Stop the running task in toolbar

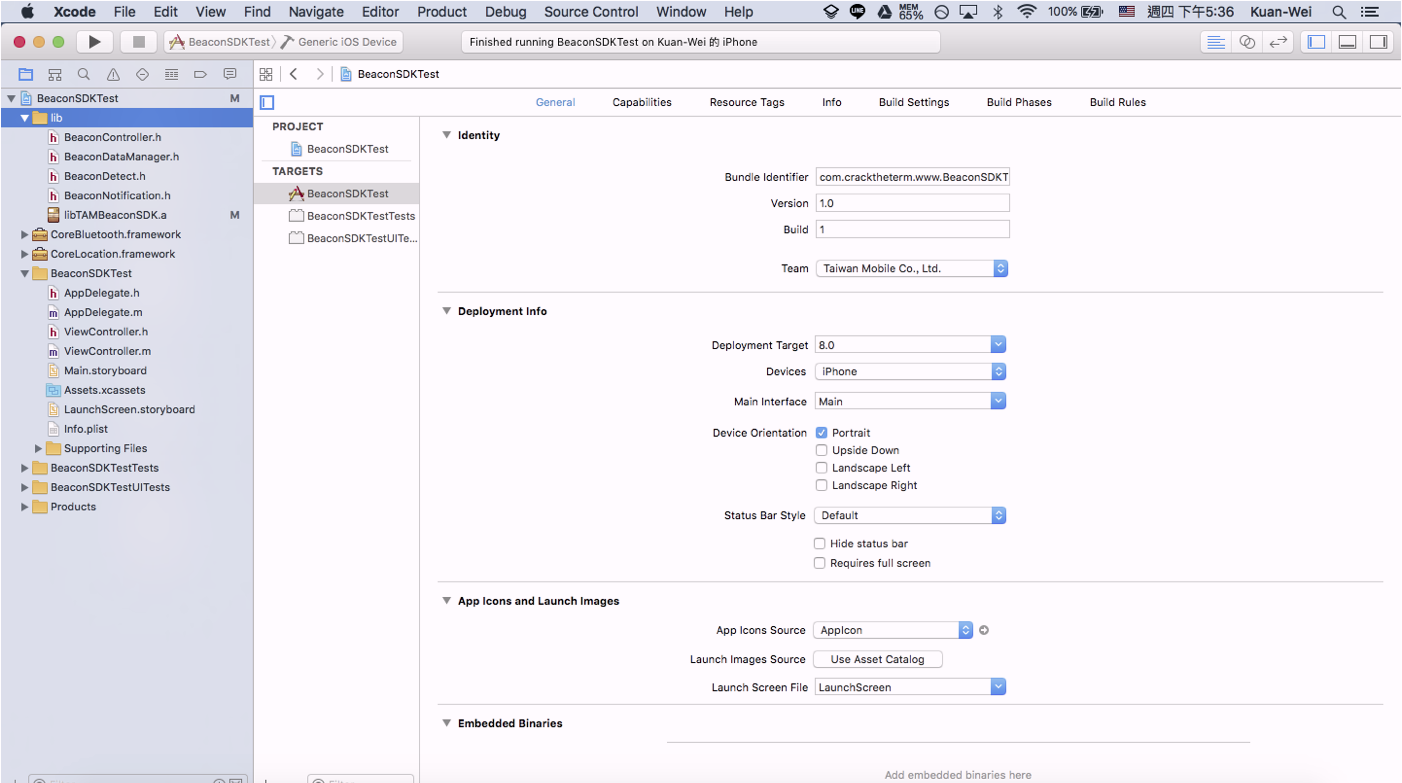(139, 42)
